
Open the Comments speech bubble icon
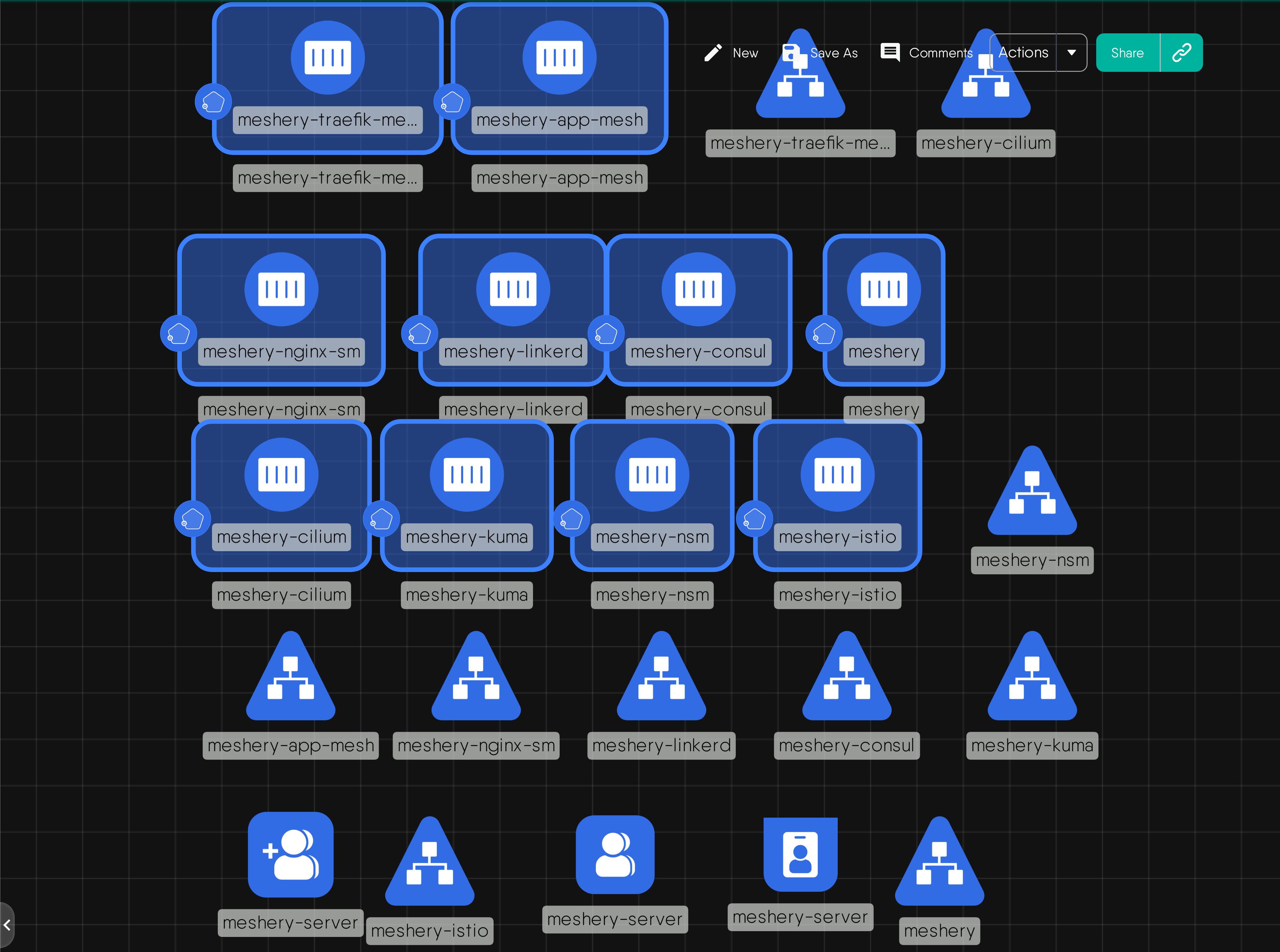click(x=890, y=53)
